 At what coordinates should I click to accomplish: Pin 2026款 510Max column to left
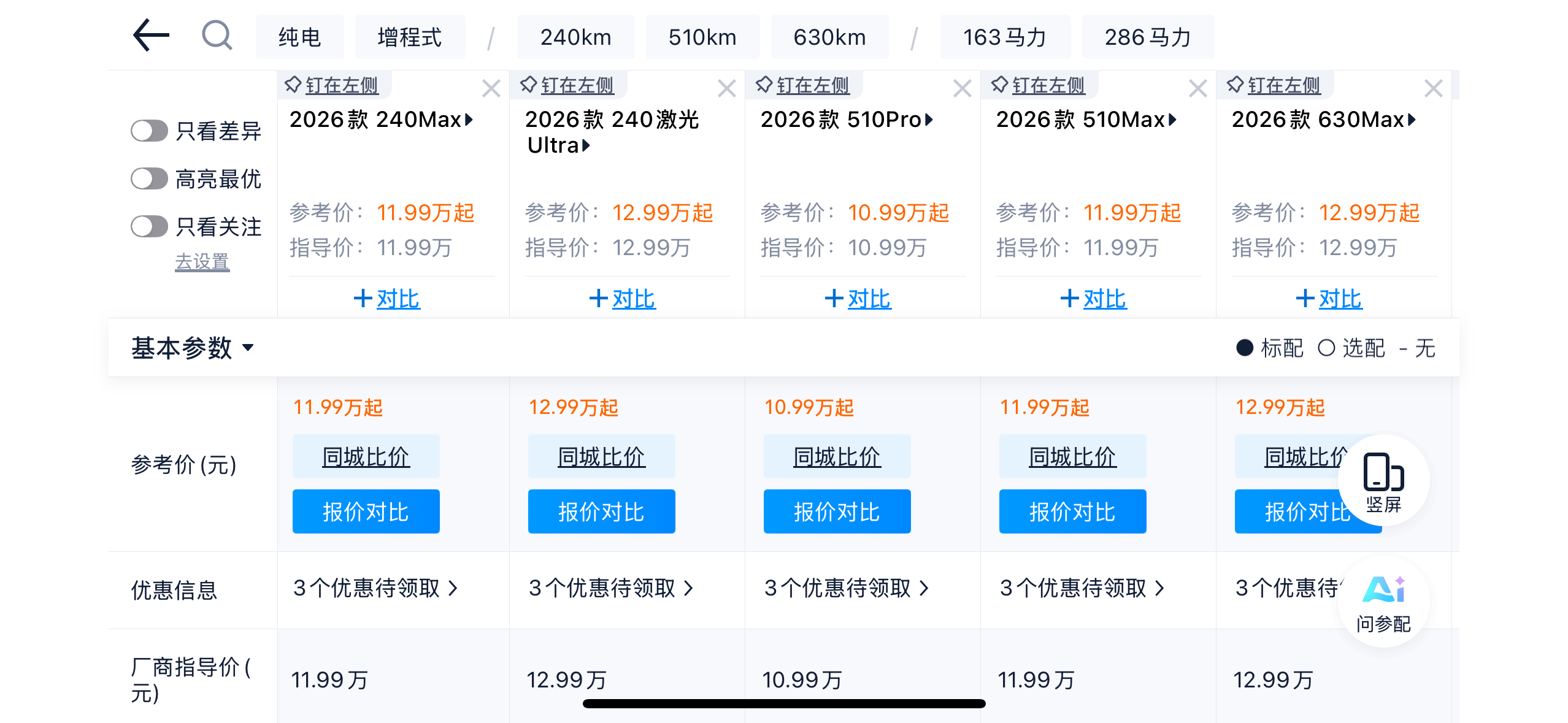(1039, 85)
